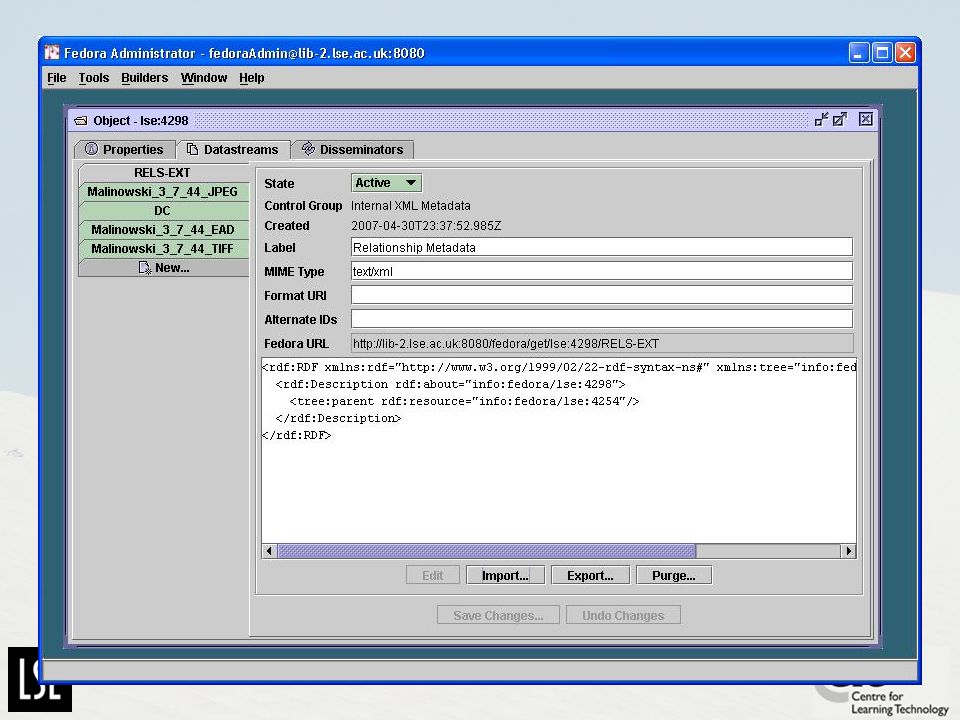Screen dimensions: 960x720
Task: Open the Help menu
Action: point(252,78)
